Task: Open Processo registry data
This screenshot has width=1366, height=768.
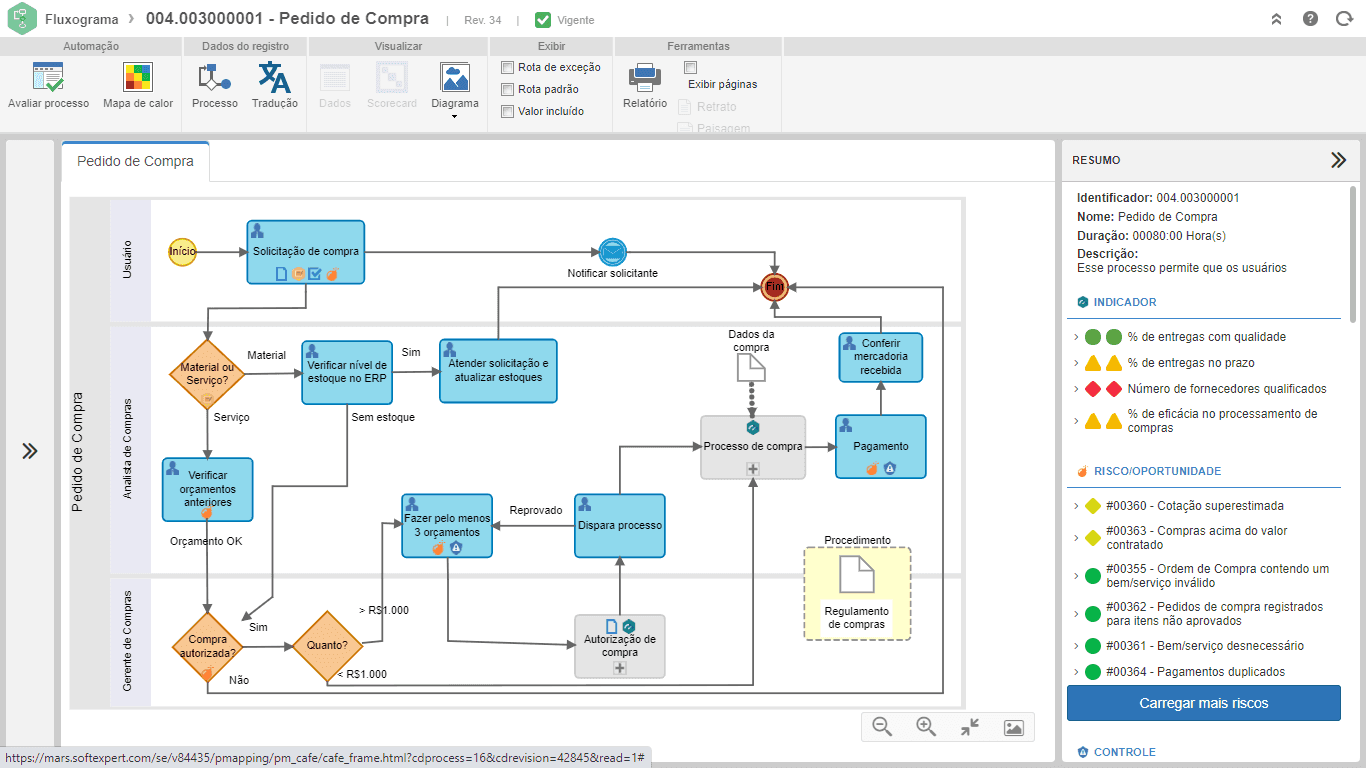Action: 215,86
